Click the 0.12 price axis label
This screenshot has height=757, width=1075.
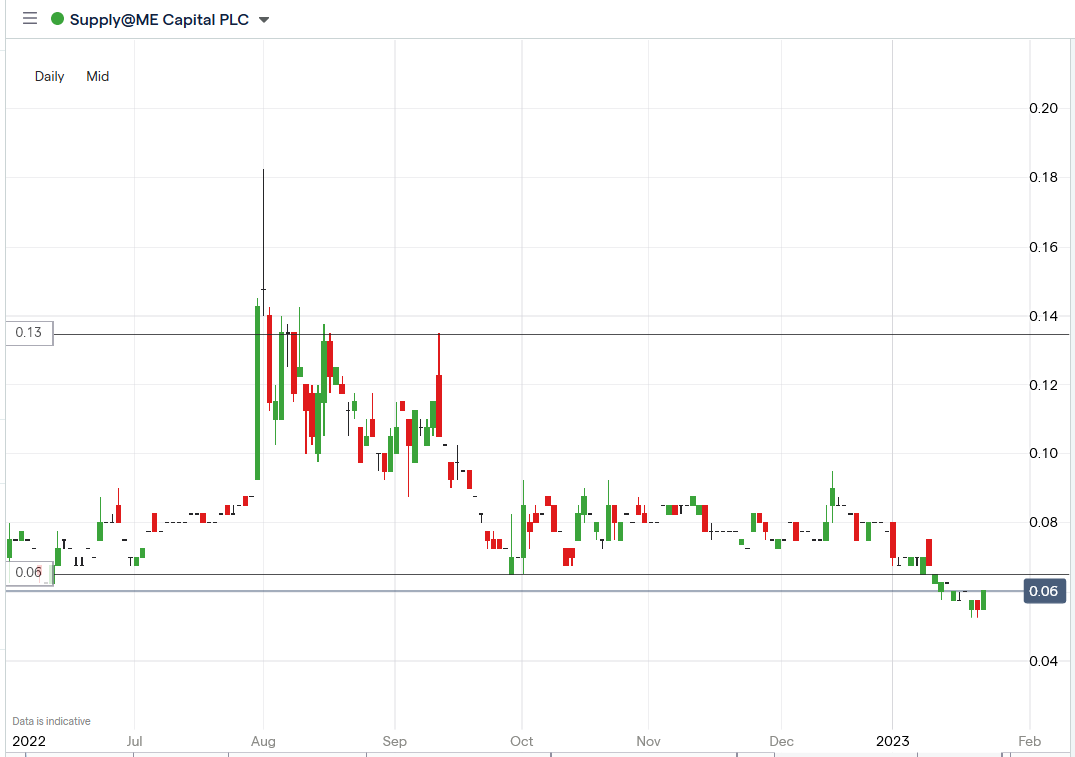tap(1043, 385)
